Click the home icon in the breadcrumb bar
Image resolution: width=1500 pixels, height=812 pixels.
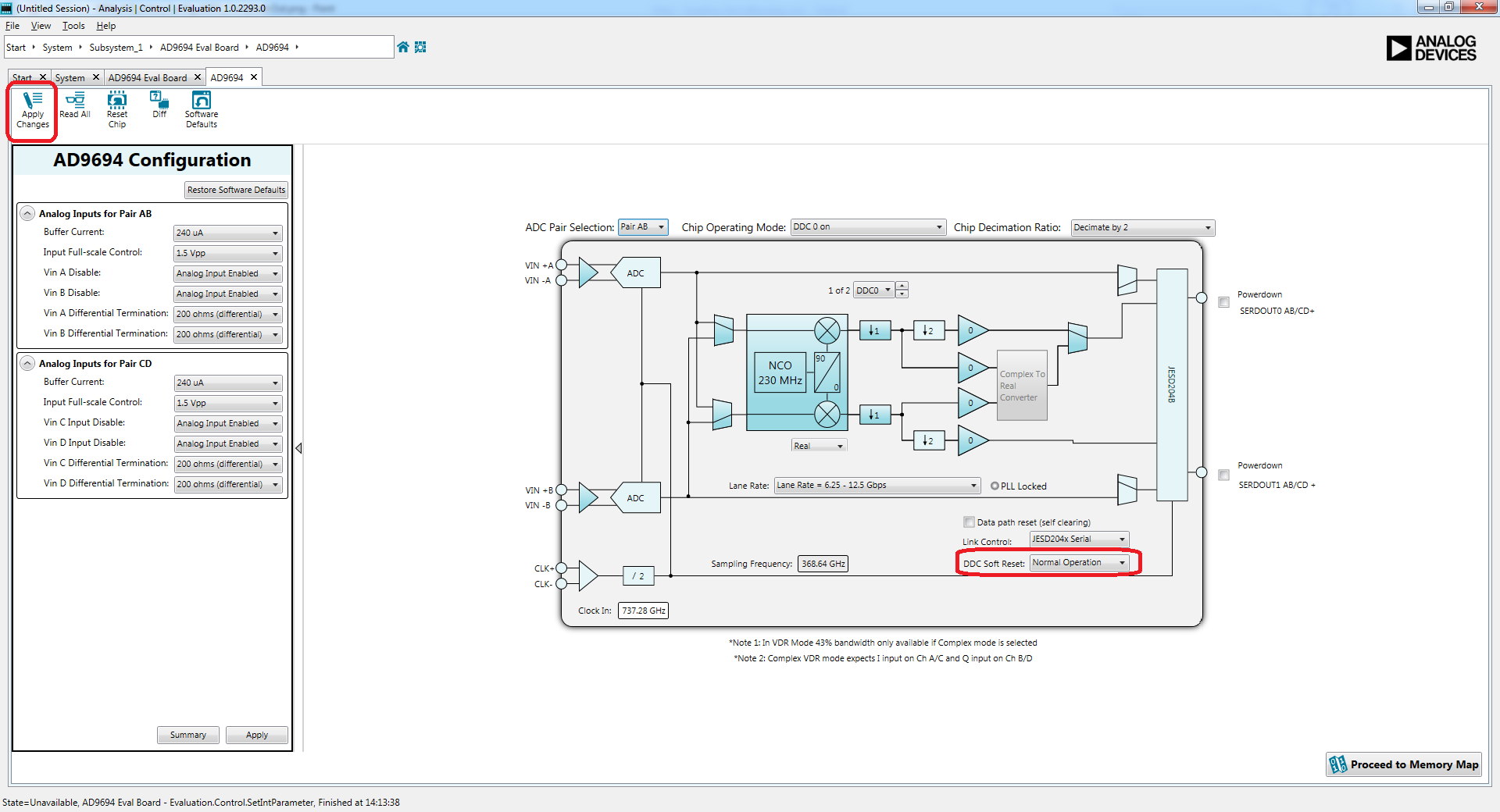click(402, 47)
